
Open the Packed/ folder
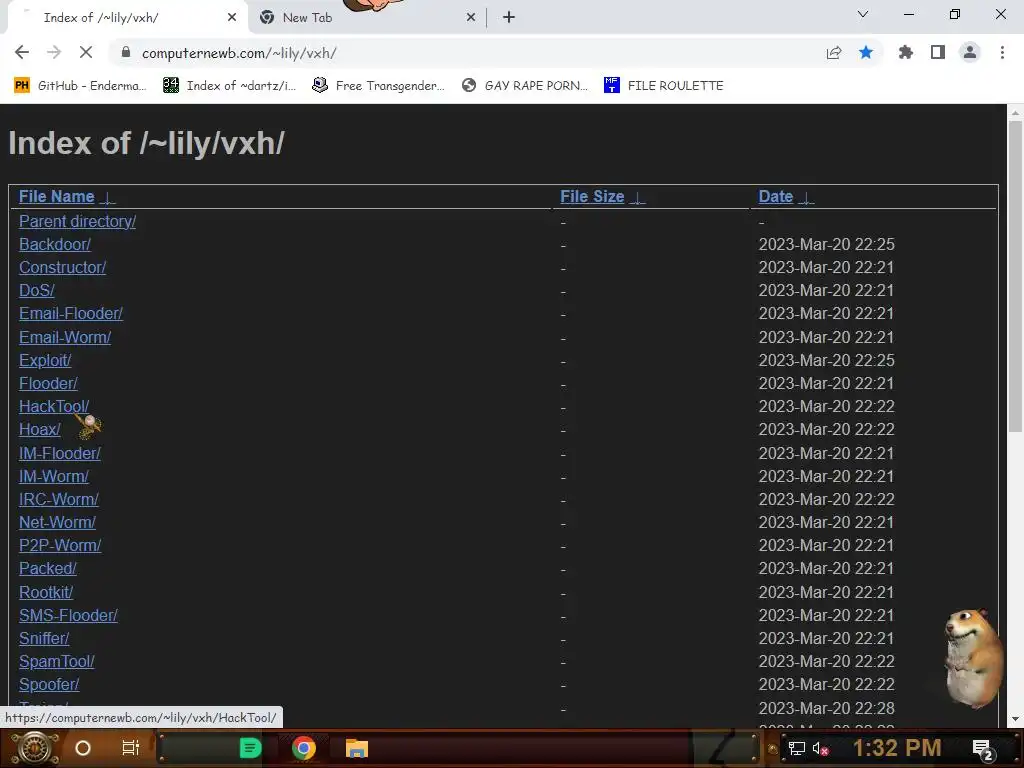point(48,568)
